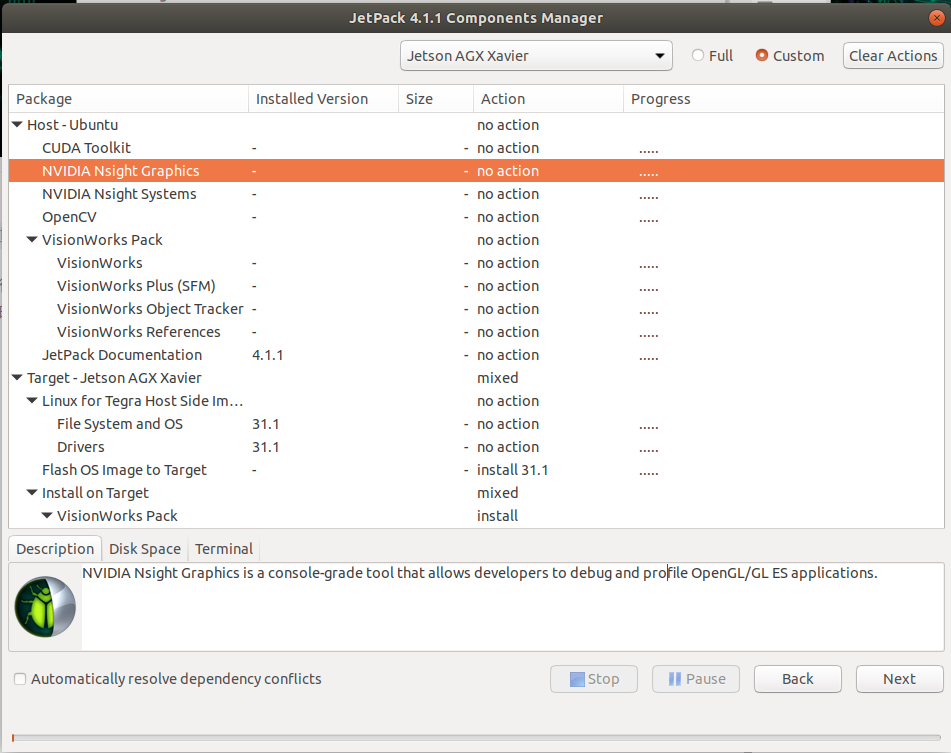
Task: Close the JetPack Components Manager window
Action: point(936,18)
